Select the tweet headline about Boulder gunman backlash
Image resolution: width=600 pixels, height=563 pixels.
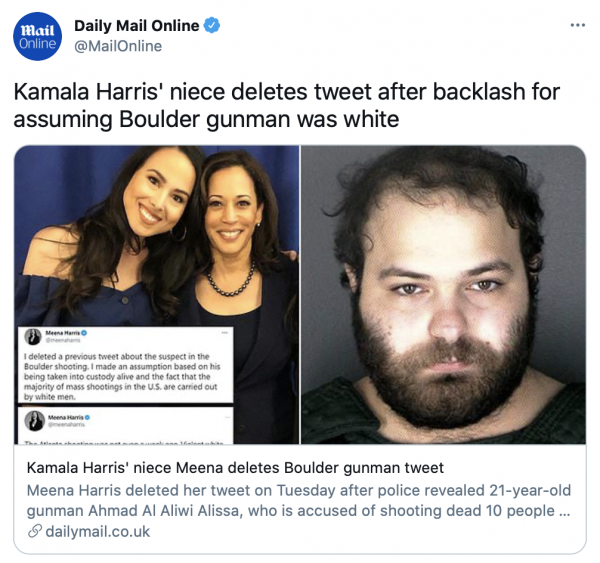287,105
